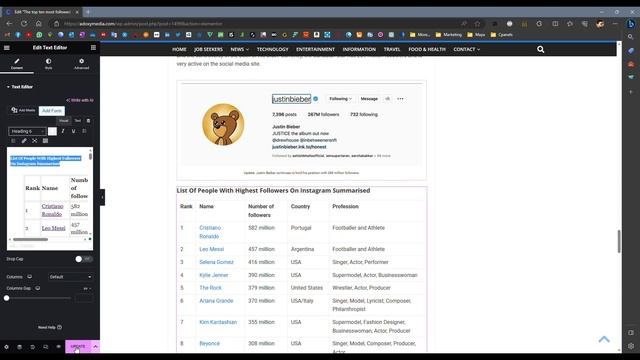Toggle italic formatting in the text editor
Screen dimensions: 640x360
[x=63, y=131]
